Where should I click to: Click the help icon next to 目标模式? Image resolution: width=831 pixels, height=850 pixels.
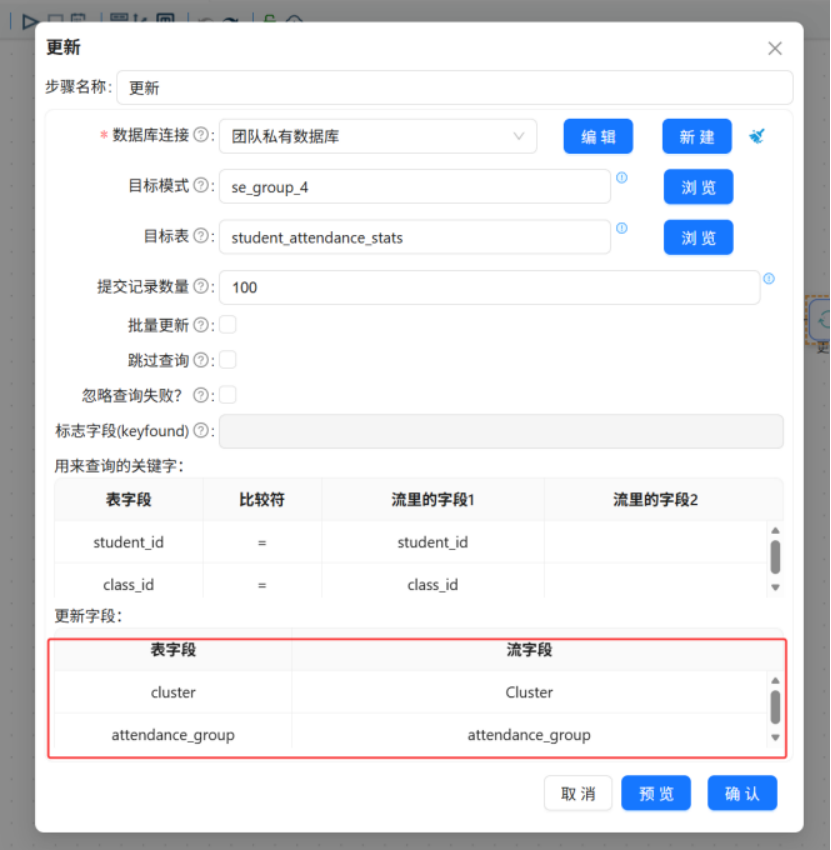(x=201, y=185)
